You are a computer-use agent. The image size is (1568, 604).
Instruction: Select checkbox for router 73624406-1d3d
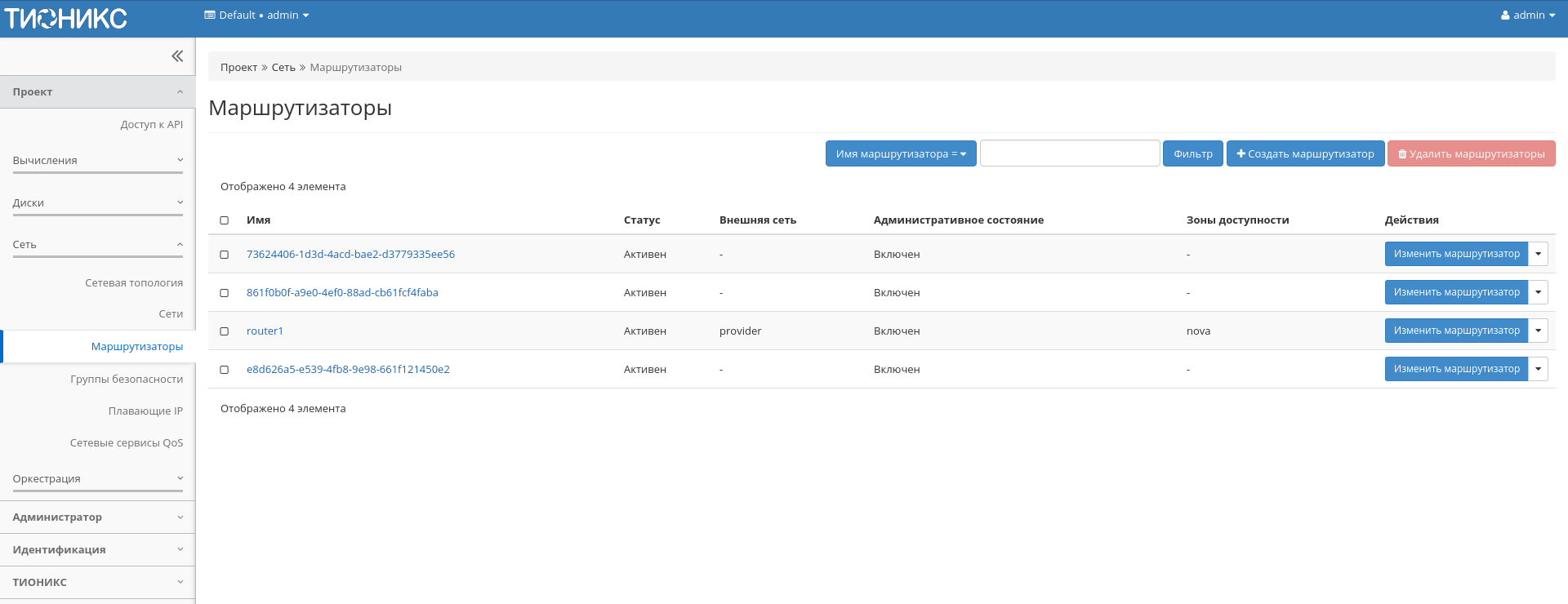225,255
